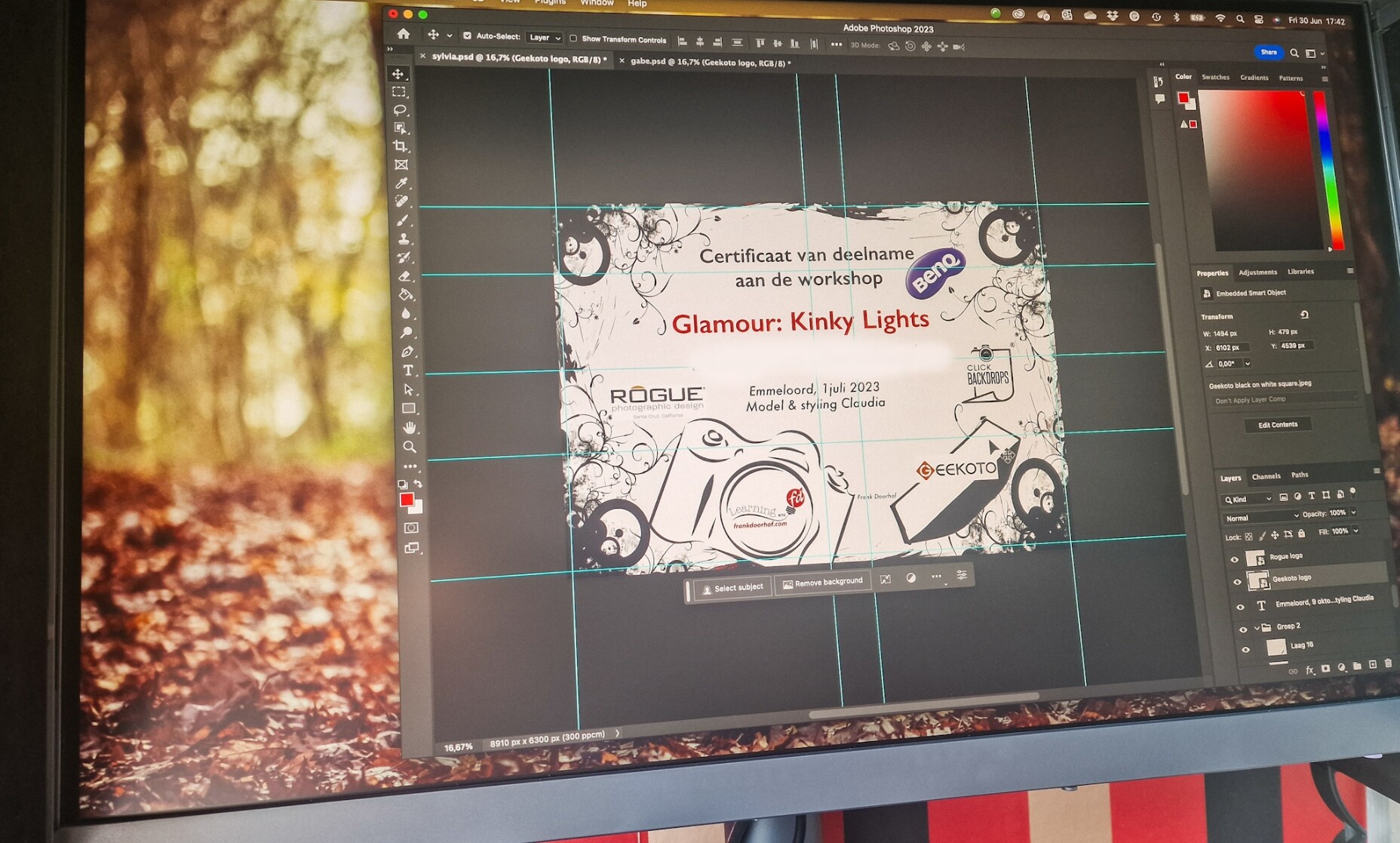The width and height of the screenshot is (1400, 843).
Task: Switch to the Channels tab
Action: tap(1266, 476)
